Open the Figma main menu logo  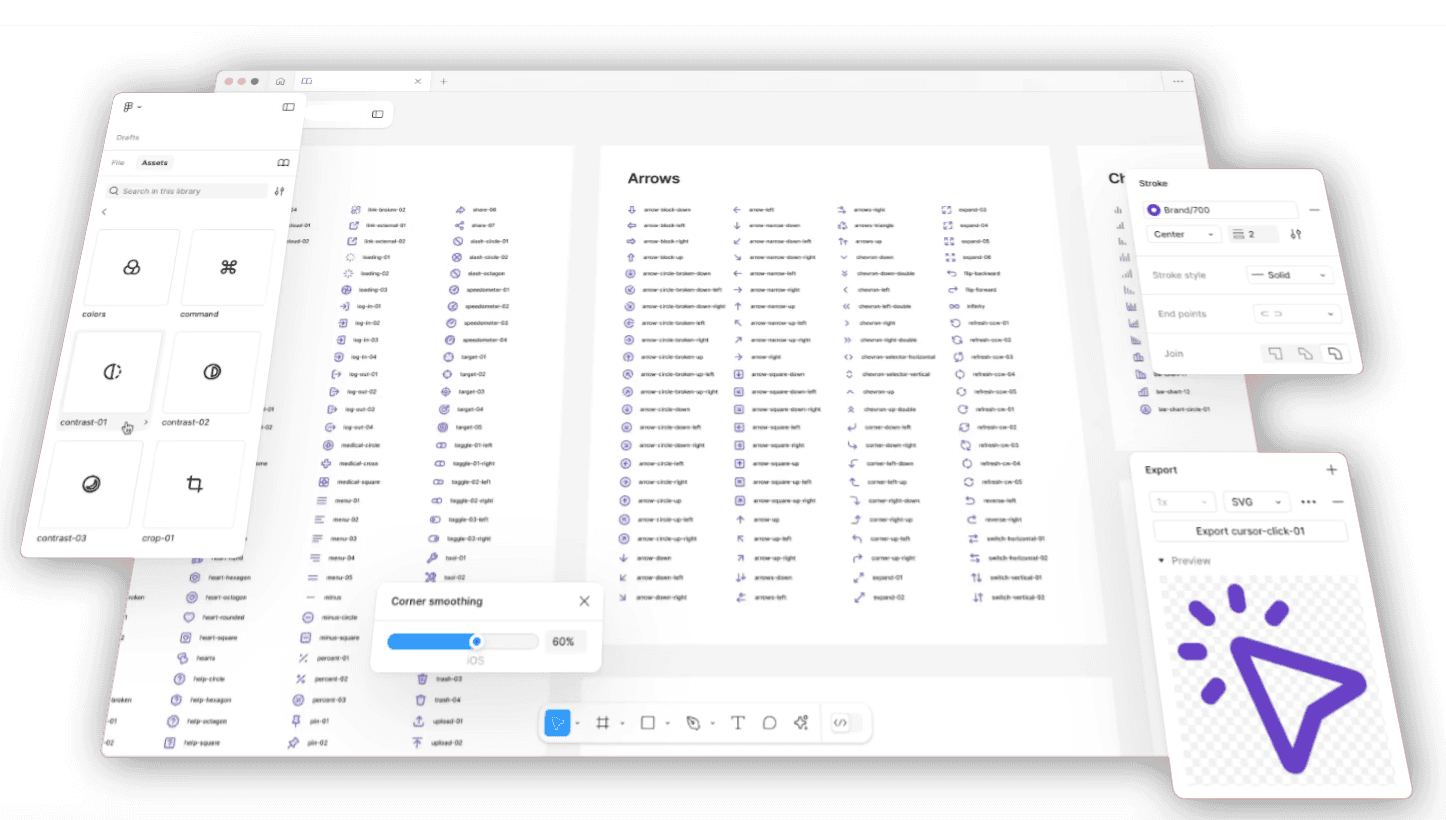(x=129, y=107)
